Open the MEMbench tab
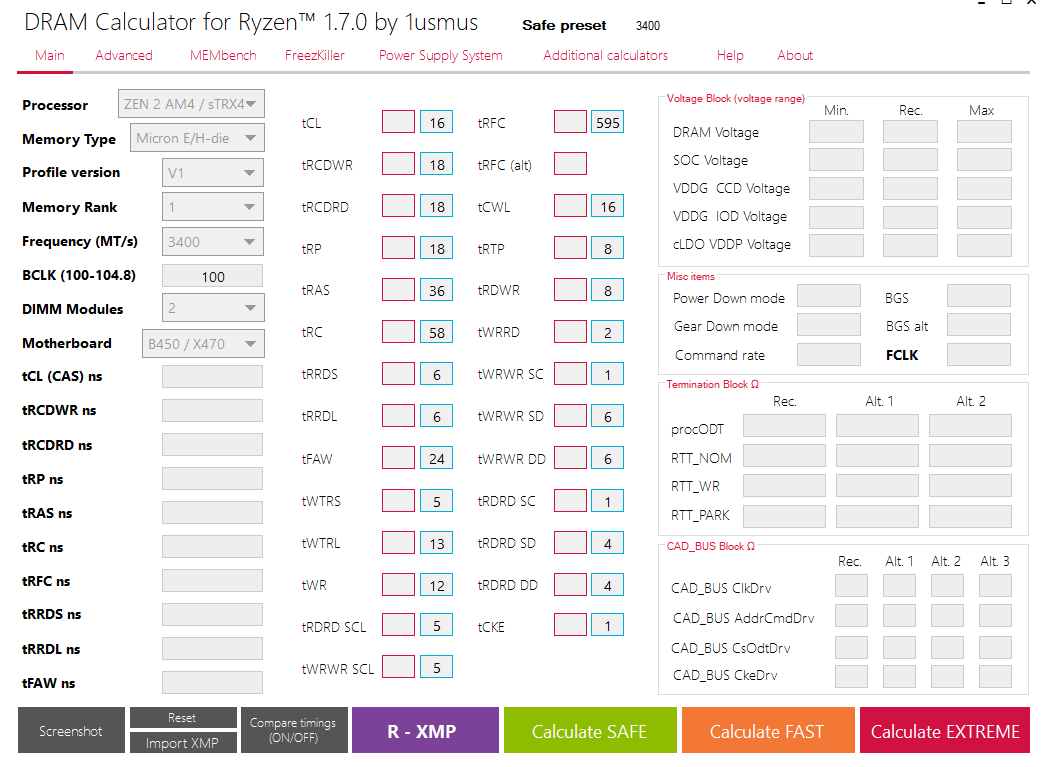 click(223, 55)
